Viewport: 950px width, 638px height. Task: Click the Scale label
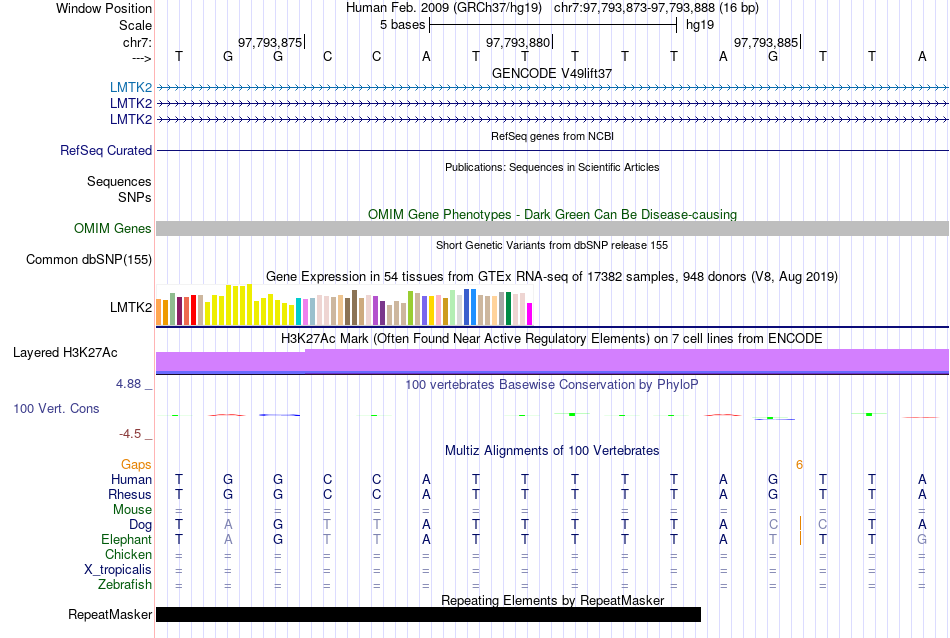coord(135,25)
